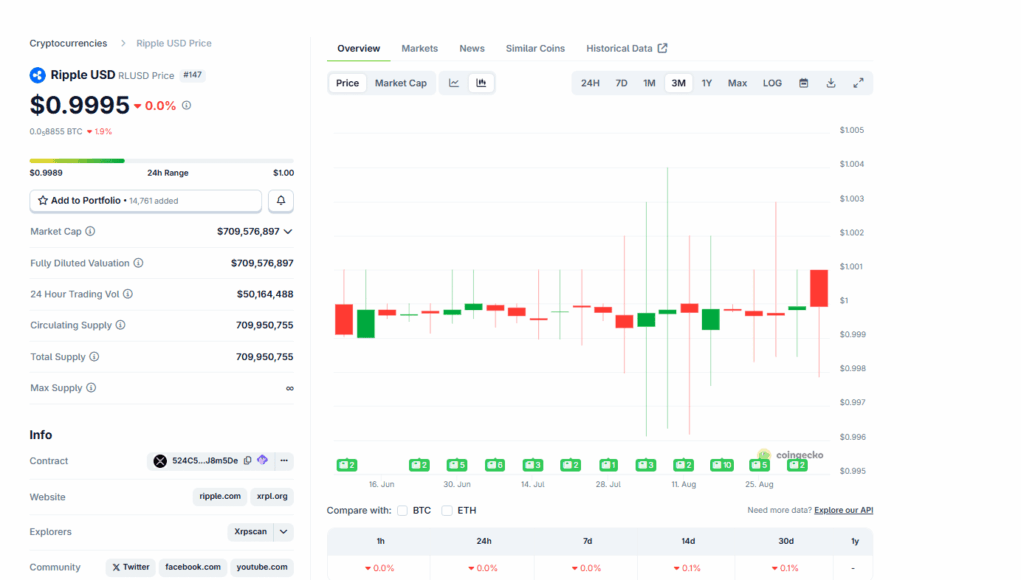Click the #147 rank badge
1021x580 pixels.
tap(192, 76)
